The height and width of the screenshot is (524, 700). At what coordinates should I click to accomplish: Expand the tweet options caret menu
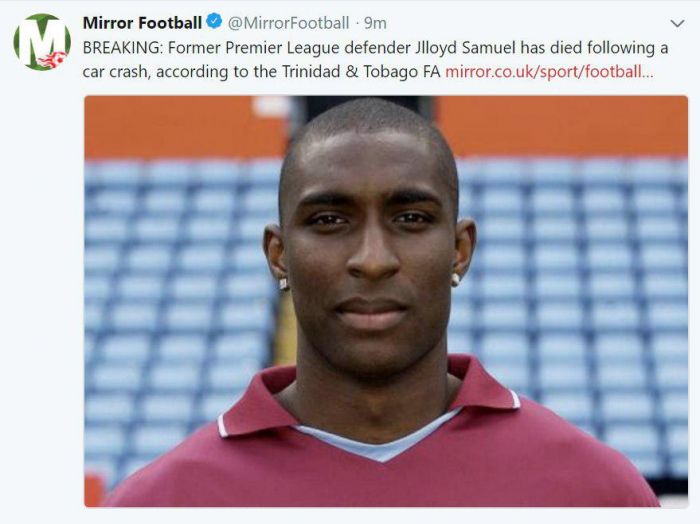tap(677, 23)
